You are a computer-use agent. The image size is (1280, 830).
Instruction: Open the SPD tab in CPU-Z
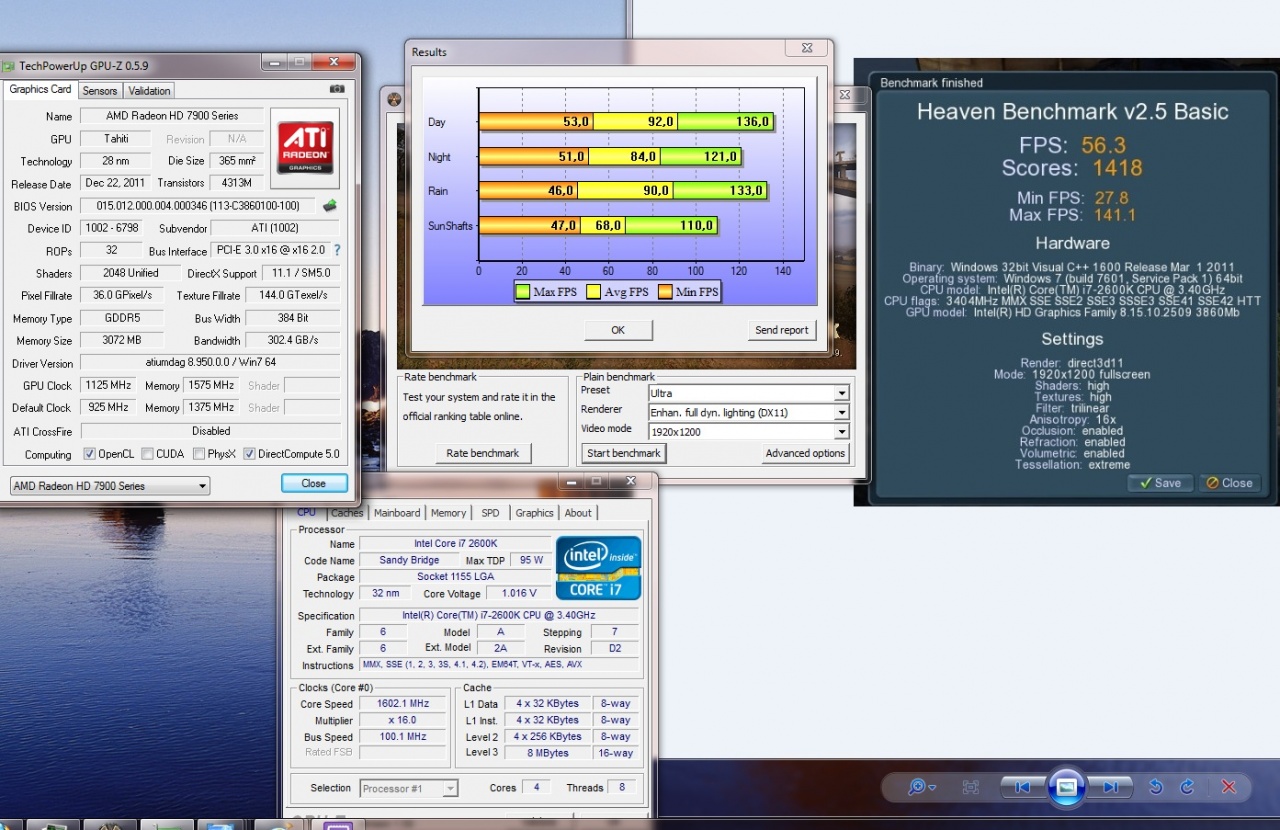(x=490, y=513)
